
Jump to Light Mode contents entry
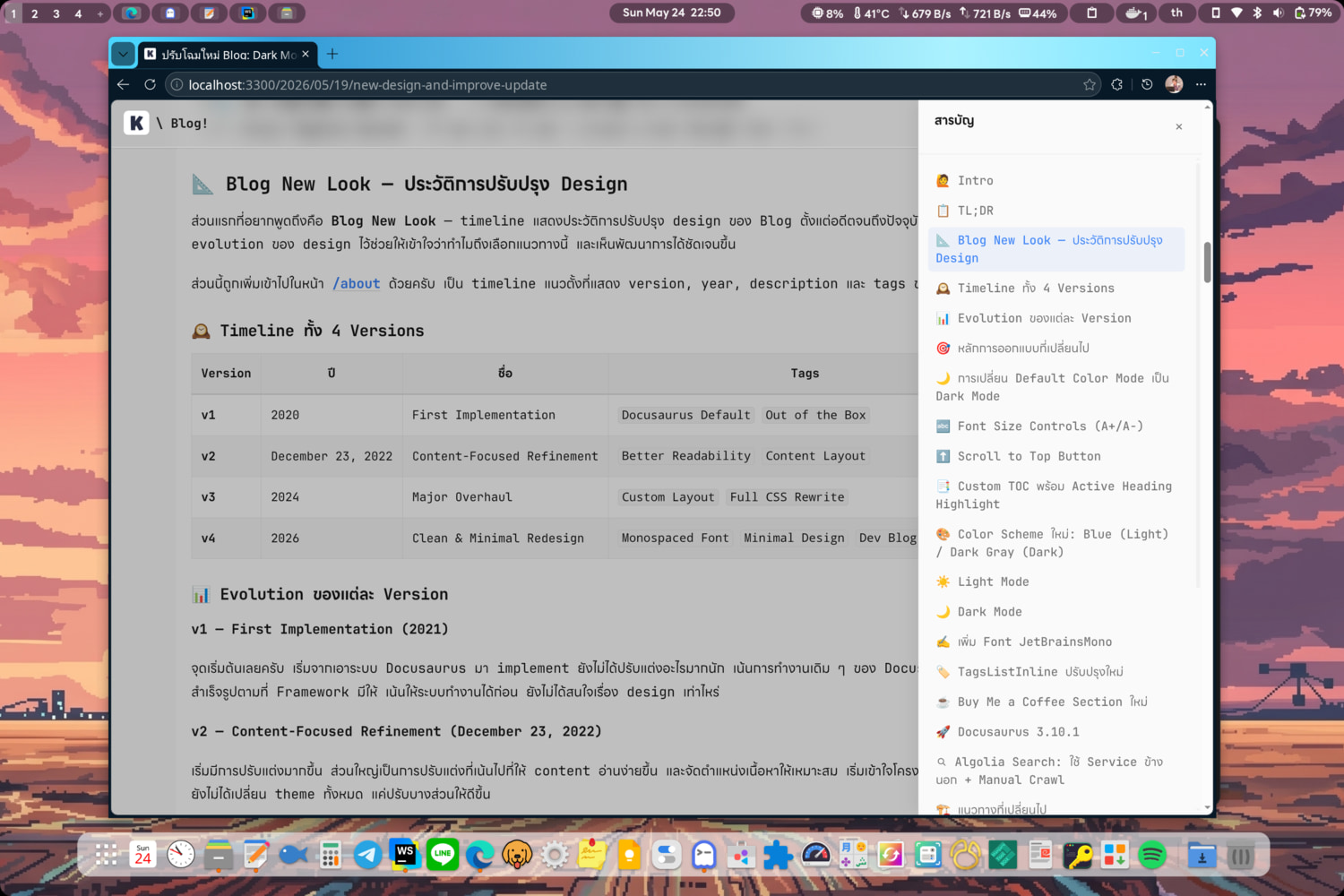[x=1057, y=582]
